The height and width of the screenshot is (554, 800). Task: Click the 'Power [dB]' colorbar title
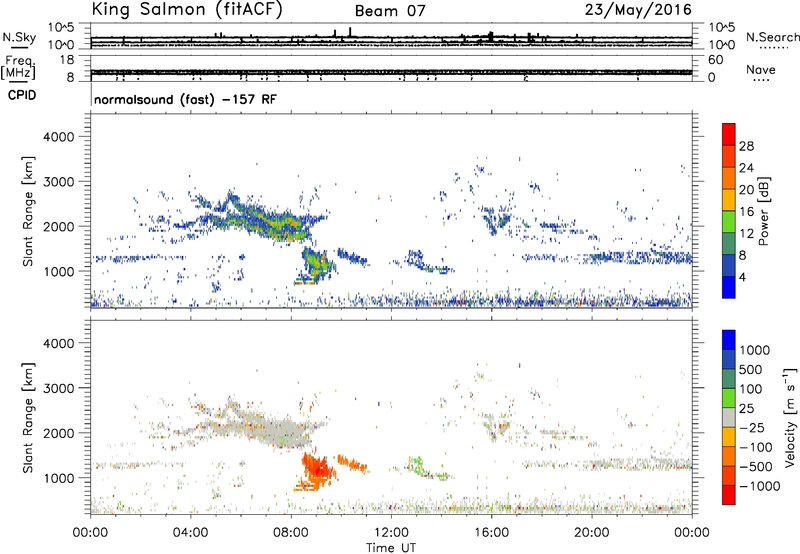click(764, 211)
